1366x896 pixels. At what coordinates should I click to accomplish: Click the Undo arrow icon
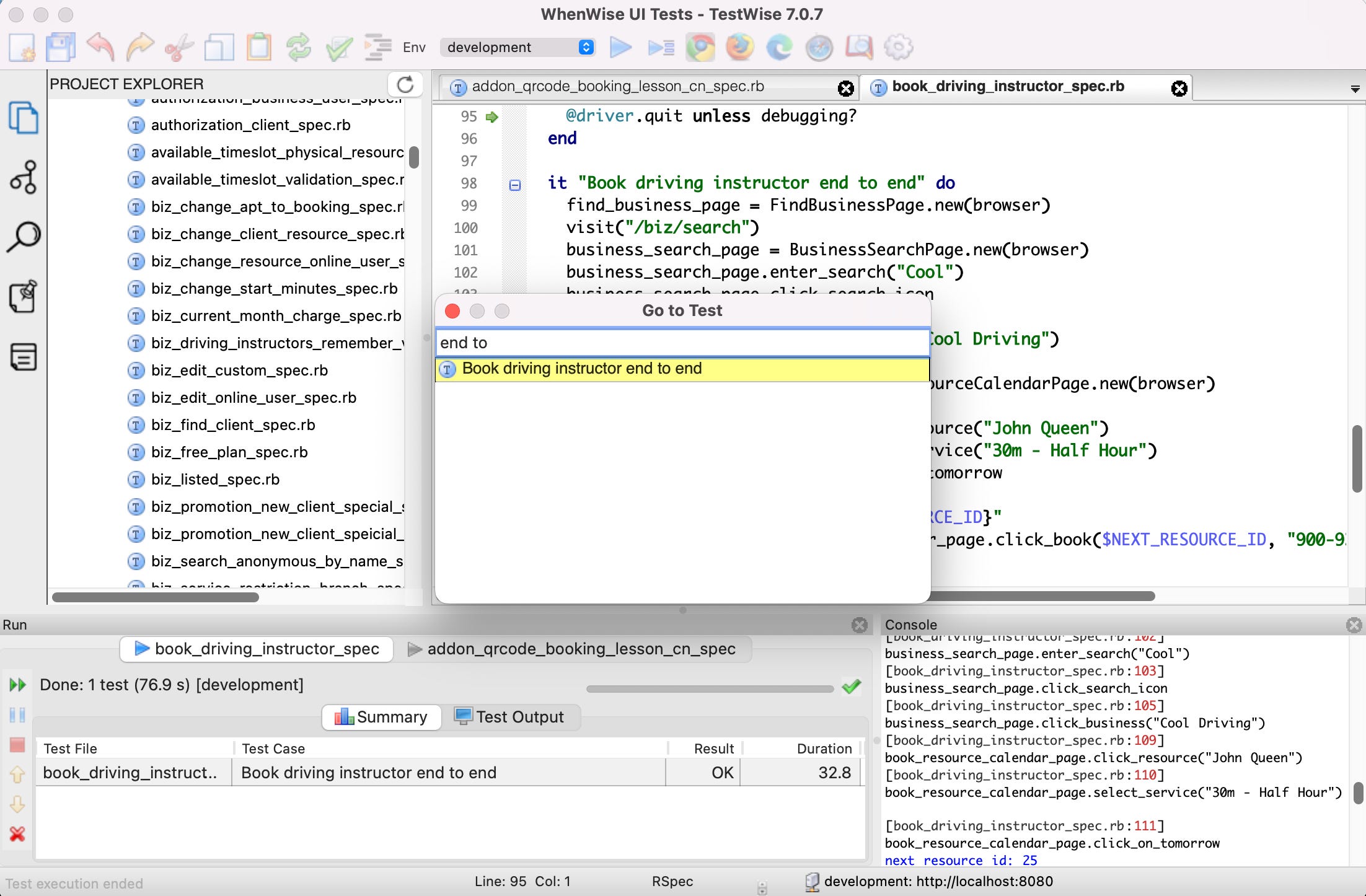coord(100,48)
